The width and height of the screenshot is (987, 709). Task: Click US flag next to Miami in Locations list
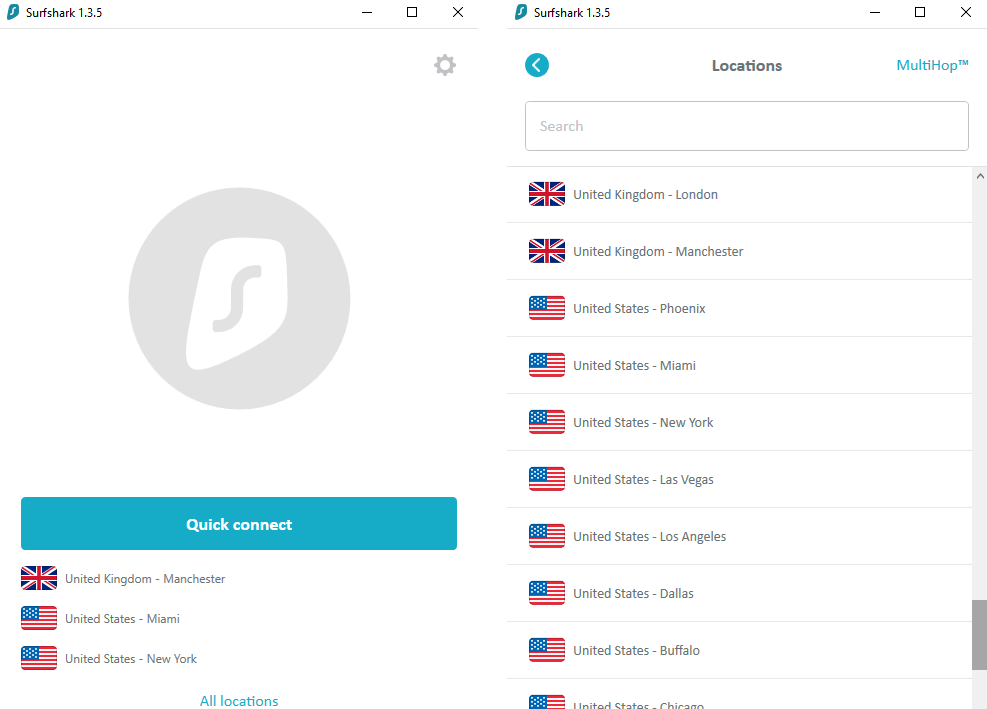tap(547, 365)
